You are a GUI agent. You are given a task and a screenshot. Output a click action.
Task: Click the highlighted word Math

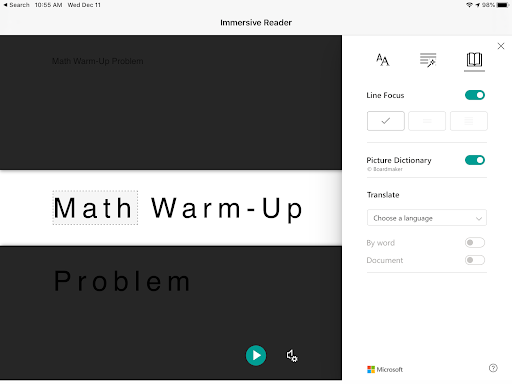click(x=95, y=208)
